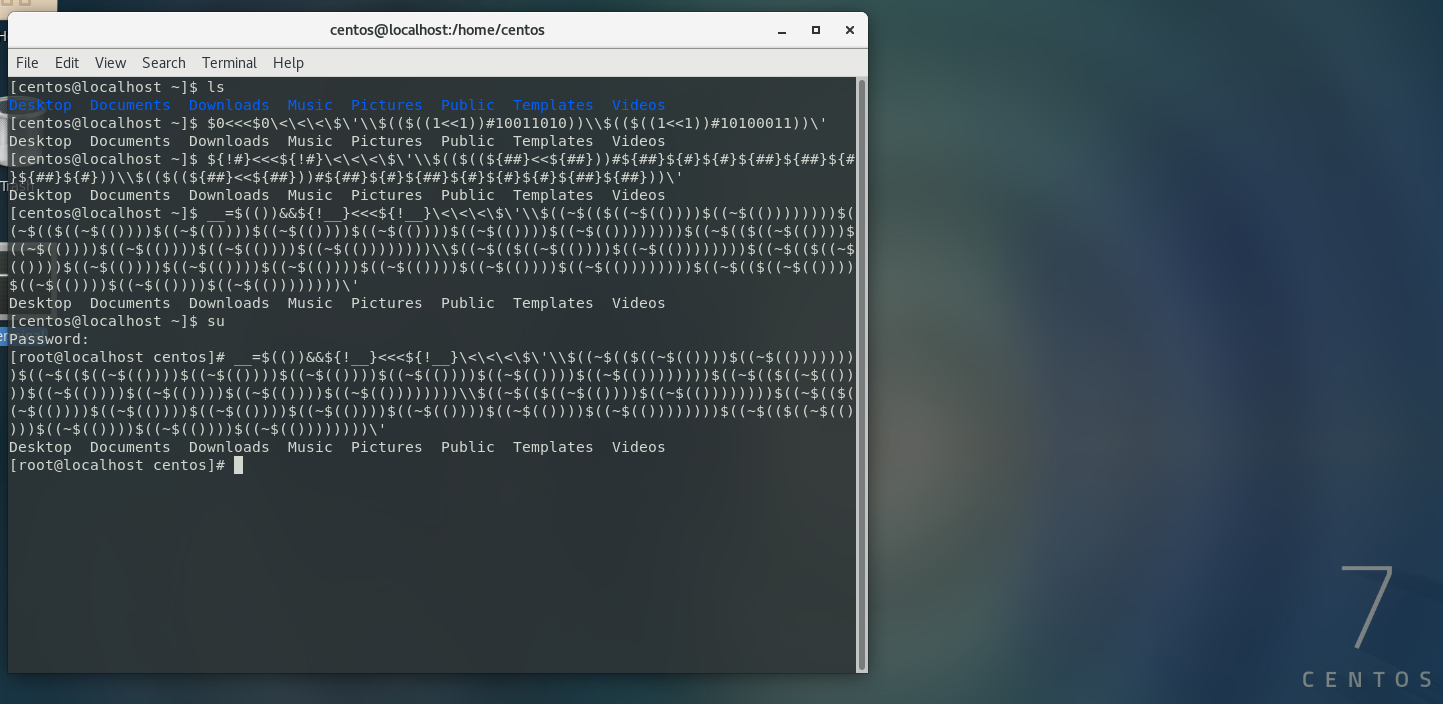The width and height of the screenshot is (1443, 704).
Task: Click the blinking cursor at the root prompt
Action: point(238,464)
